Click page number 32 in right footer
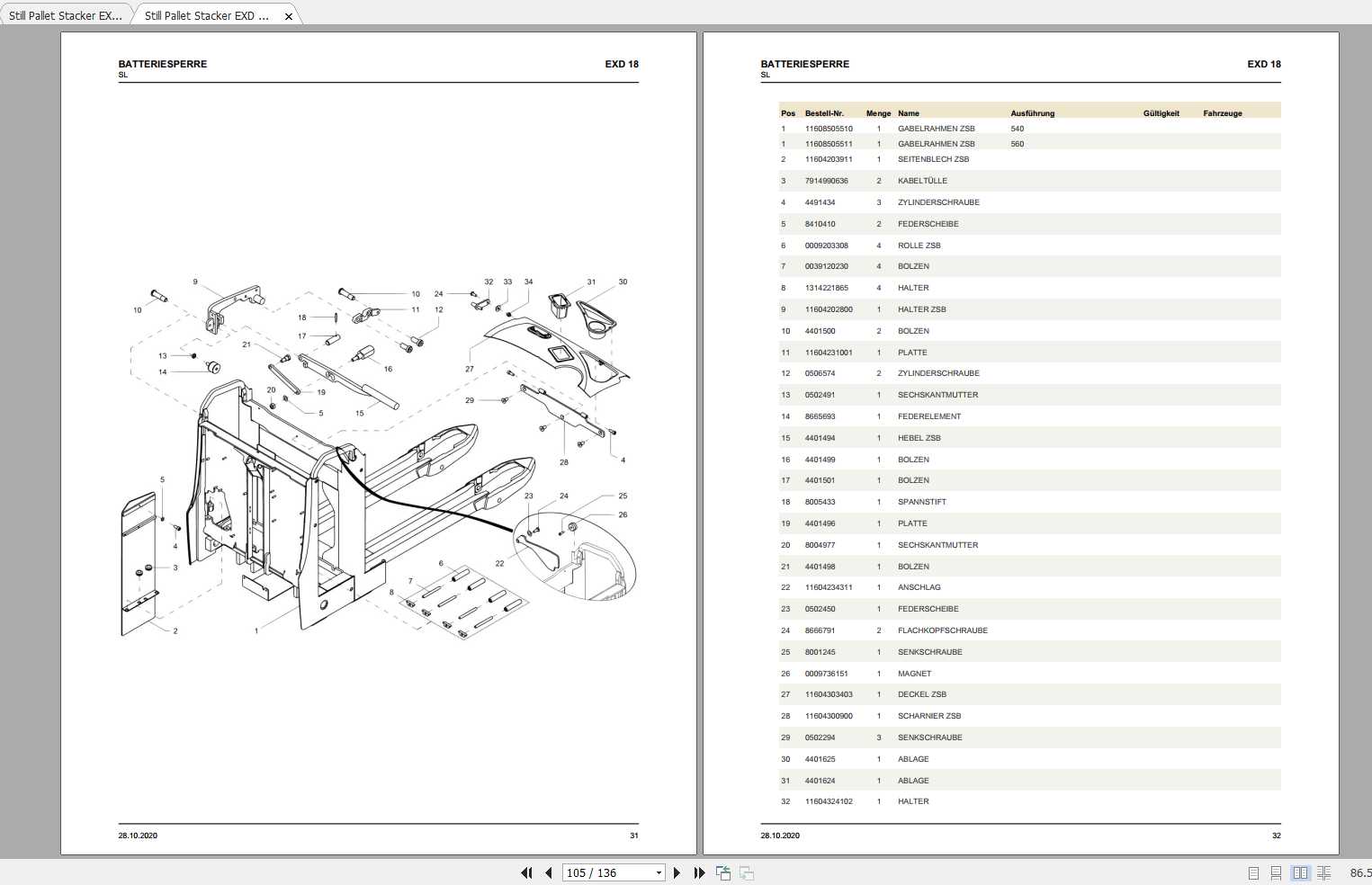 tap(1276, 836)
